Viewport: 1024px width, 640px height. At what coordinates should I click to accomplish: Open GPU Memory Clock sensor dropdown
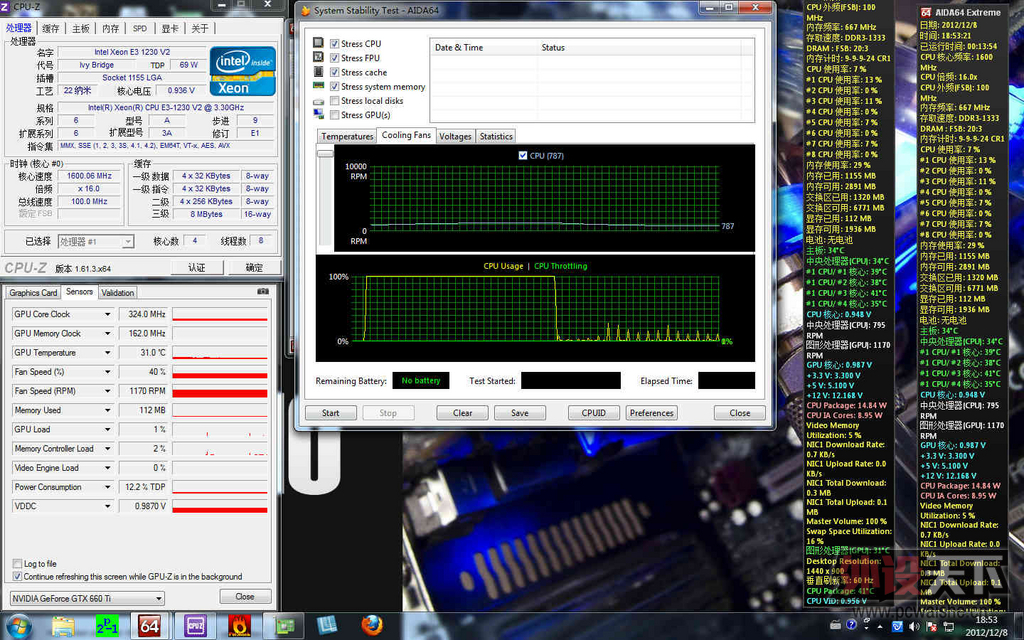[108, 333]
